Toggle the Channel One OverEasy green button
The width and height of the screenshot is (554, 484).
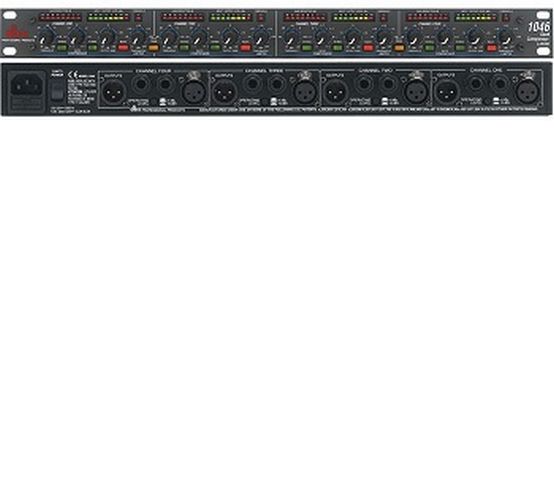(61, 47)
